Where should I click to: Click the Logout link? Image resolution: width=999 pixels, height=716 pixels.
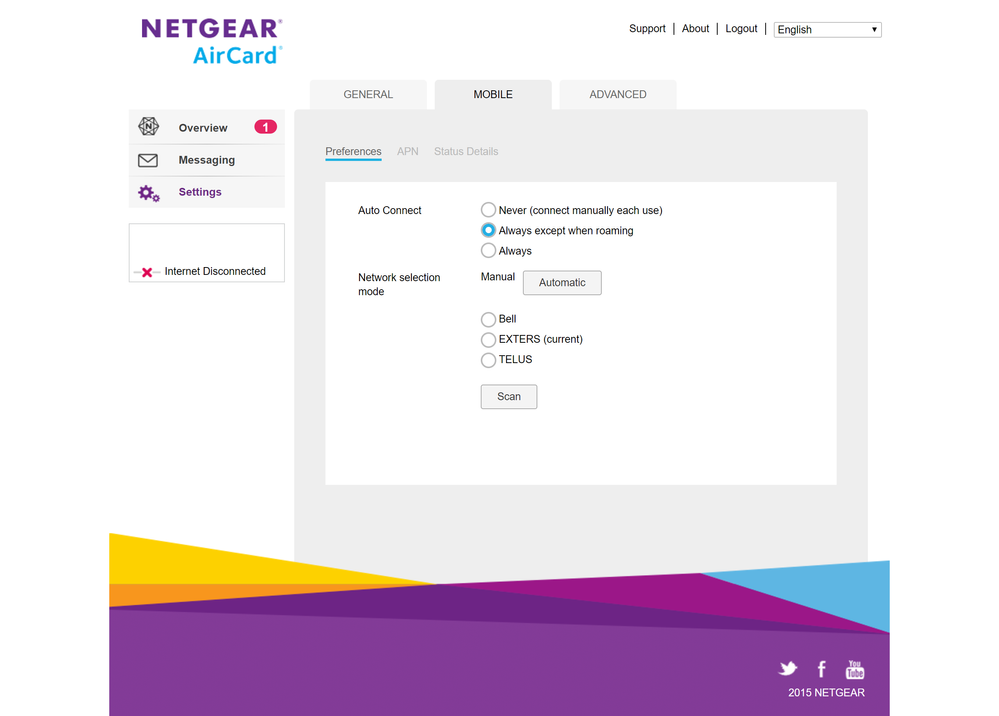coord(742,29)
